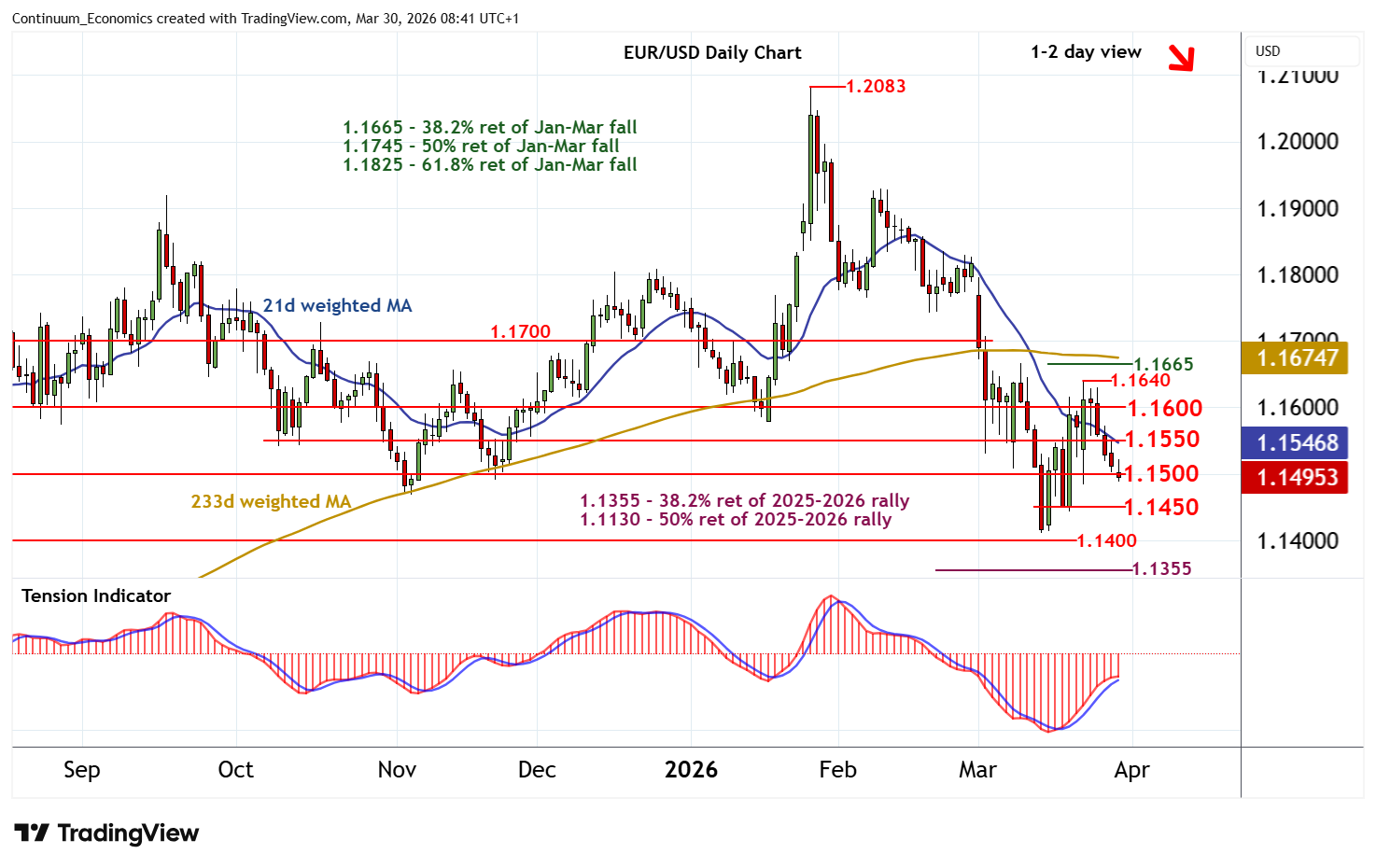Select the blue 1.15468 price tag
This screenshot has width=1376, height=868.
[x=1297, y=442]
